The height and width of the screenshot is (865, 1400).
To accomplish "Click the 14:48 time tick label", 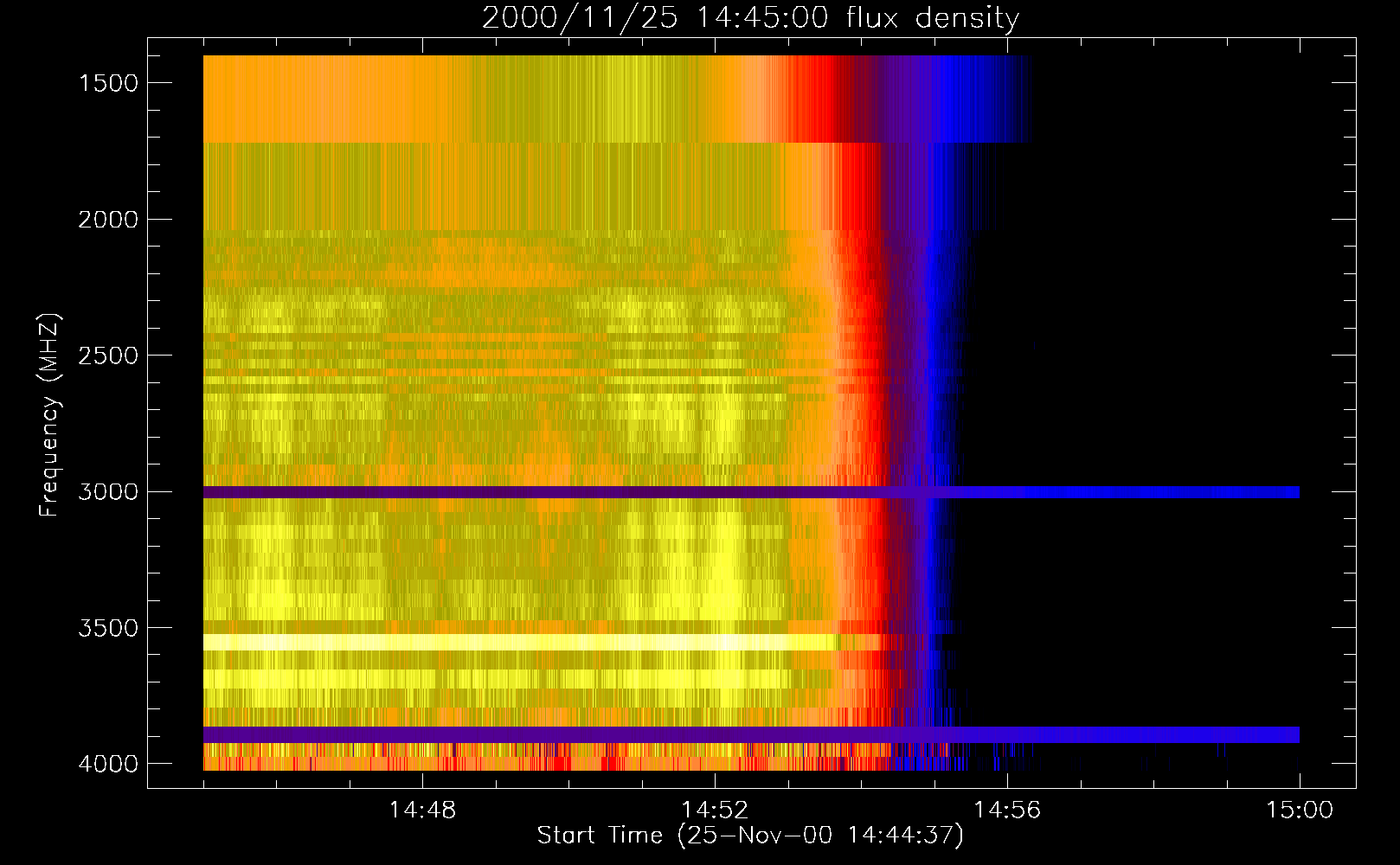I will [x=422, y=811].
